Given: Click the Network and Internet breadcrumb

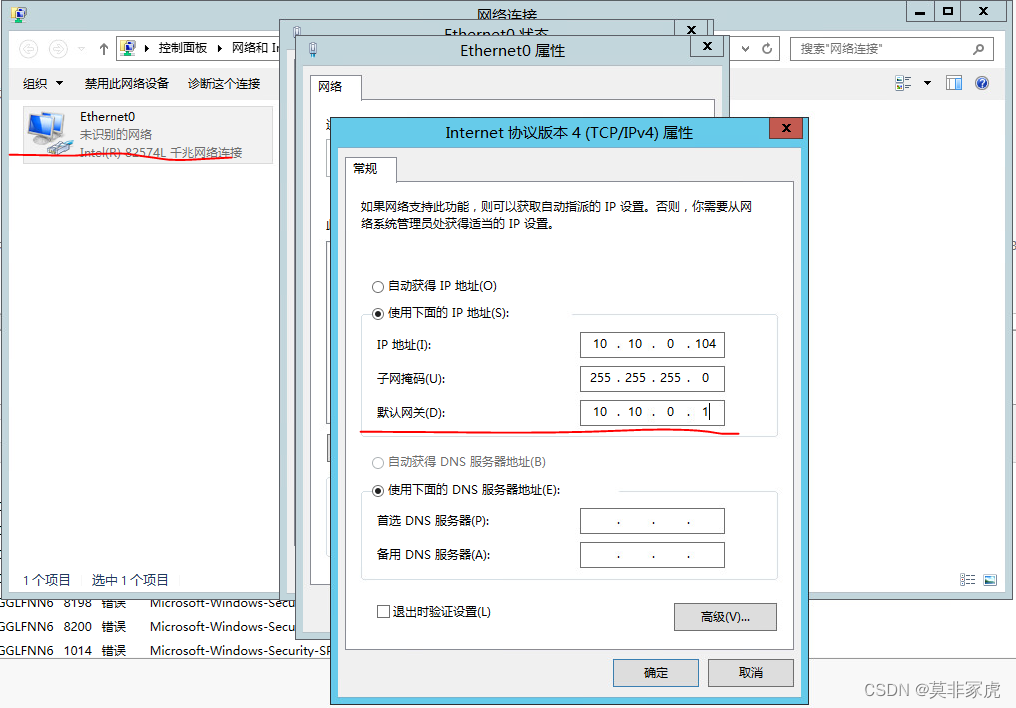Looking at the screenshot, I should (x=255, y=48).
